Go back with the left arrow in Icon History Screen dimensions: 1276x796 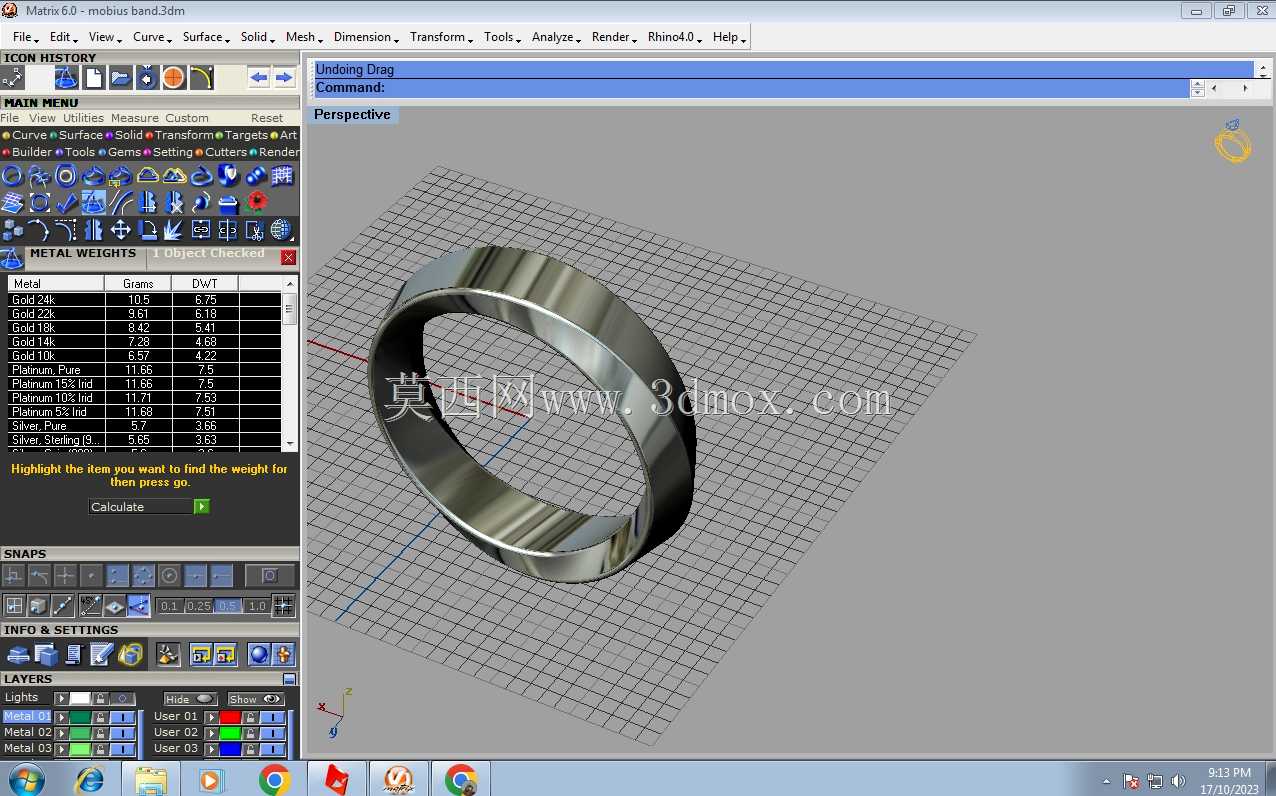259,78
